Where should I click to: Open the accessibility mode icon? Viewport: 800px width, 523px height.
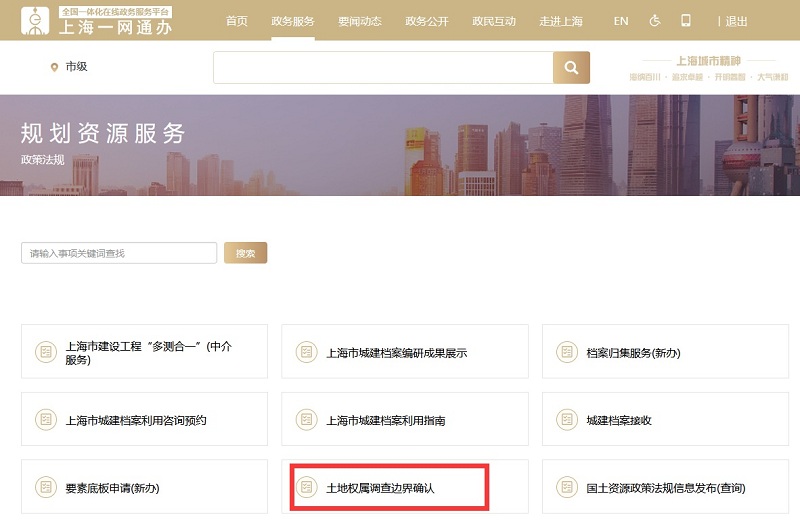tap(655, 21)
